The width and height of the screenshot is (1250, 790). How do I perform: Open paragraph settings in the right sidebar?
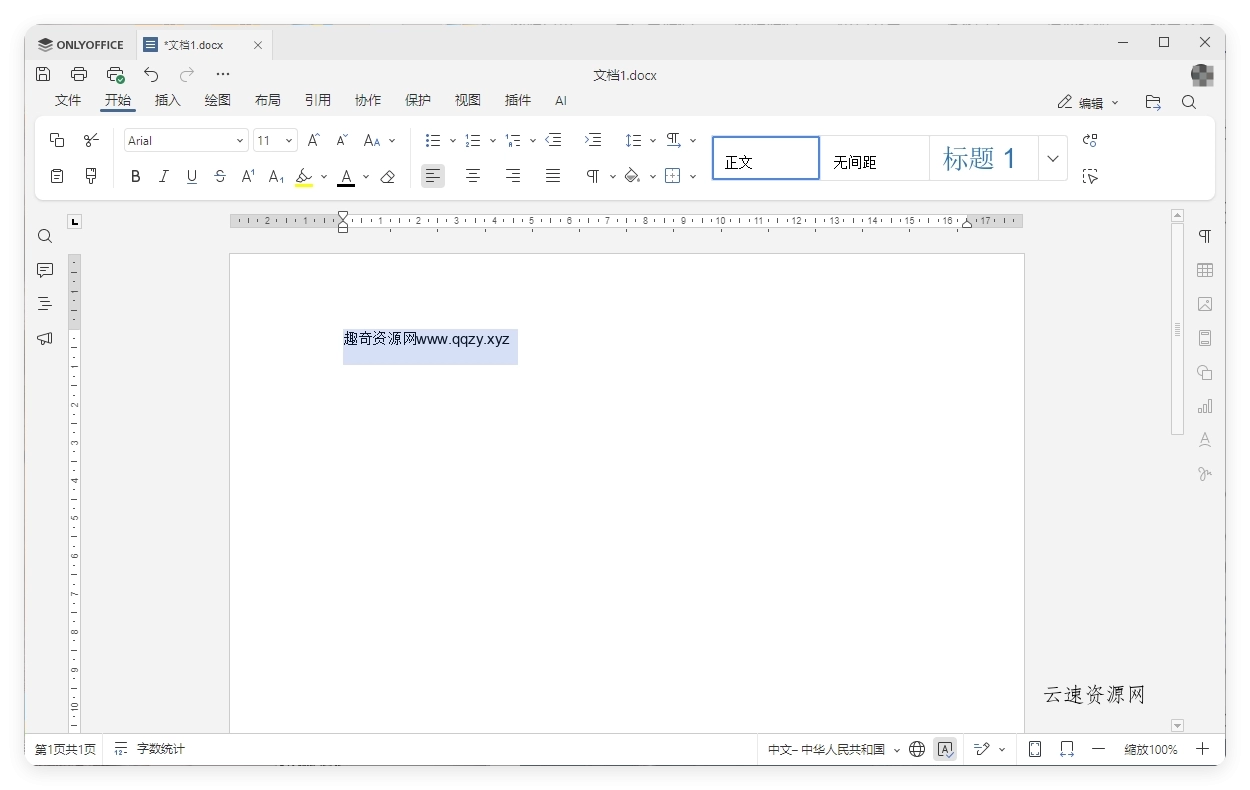click(x=1204, y=237)
